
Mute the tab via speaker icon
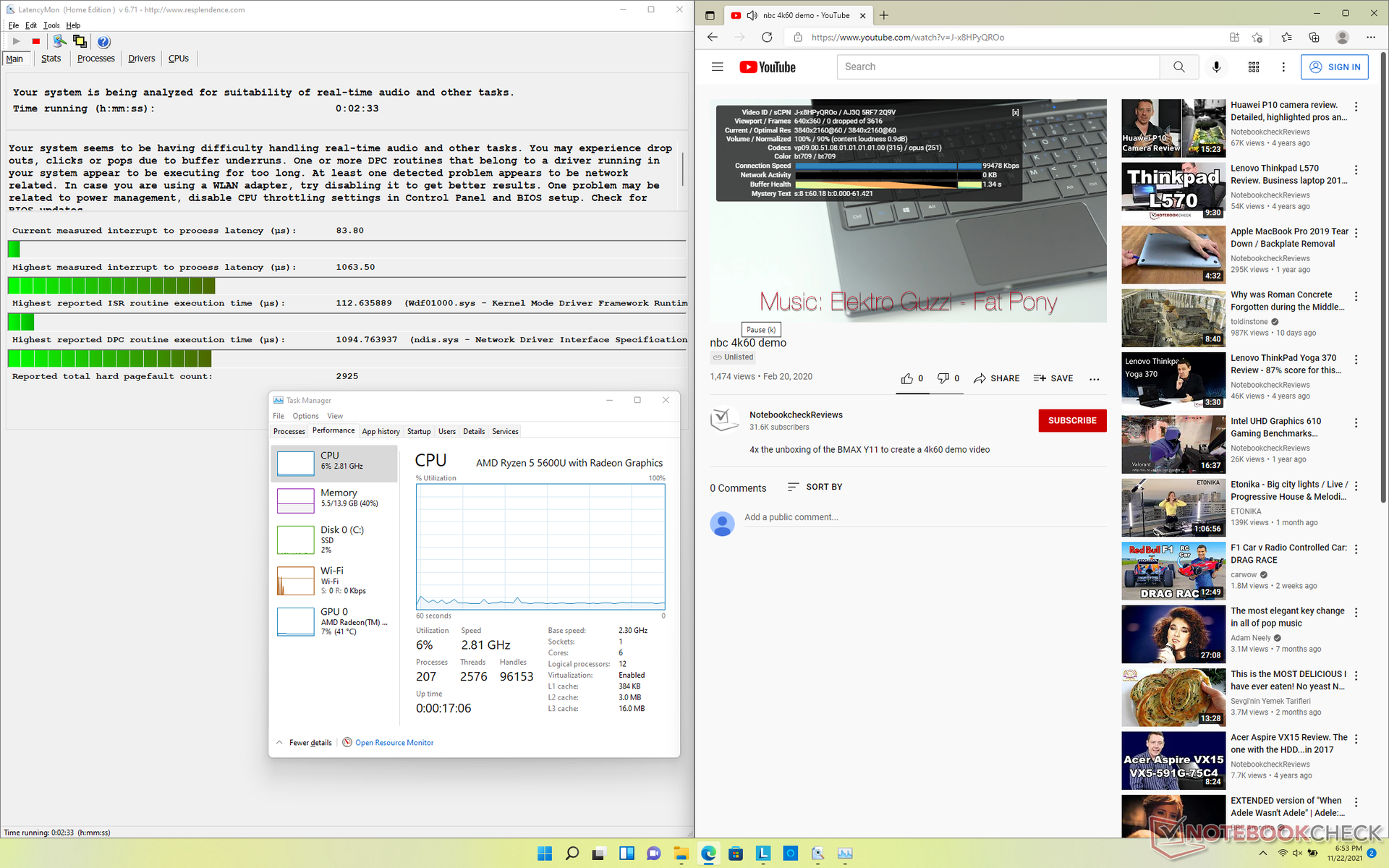pyautogui.click(x=752, y=15)
